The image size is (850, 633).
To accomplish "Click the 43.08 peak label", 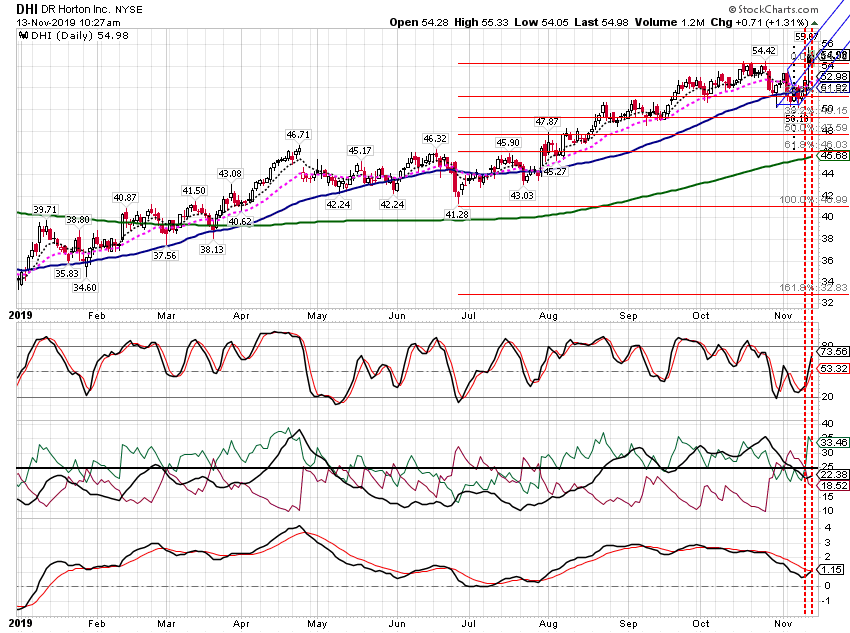I will coord(230,173).
